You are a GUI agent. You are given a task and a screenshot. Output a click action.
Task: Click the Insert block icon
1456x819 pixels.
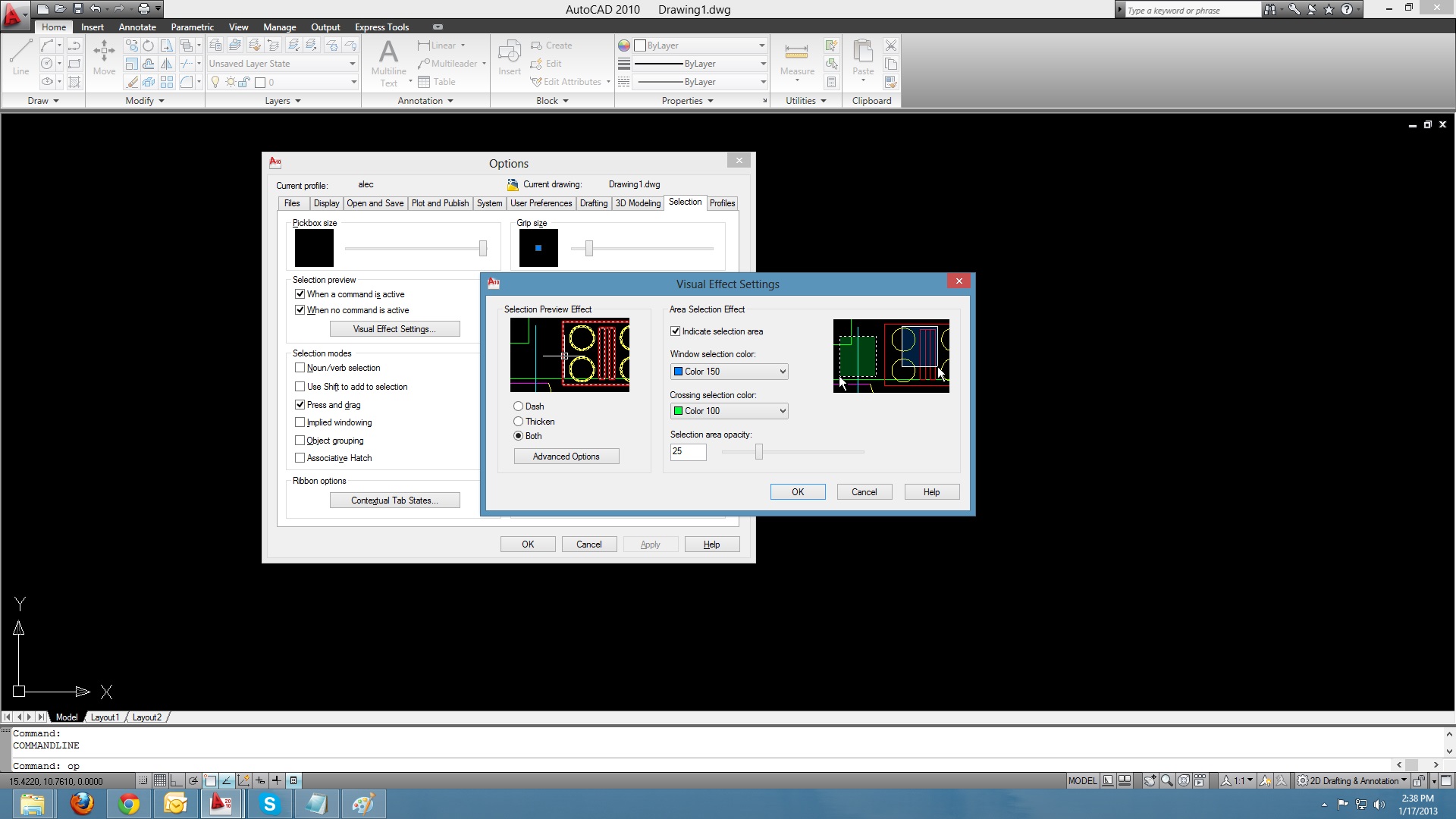[510, 58]
